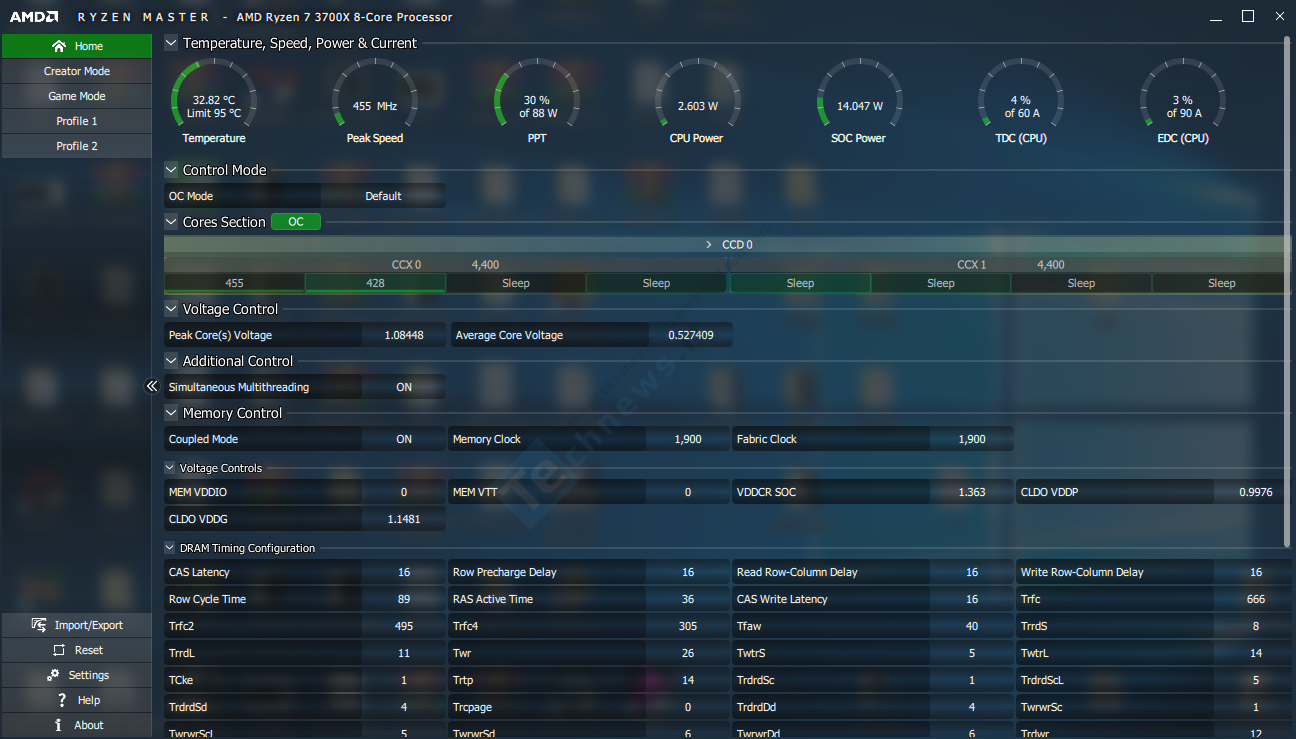The width and height of the screenshot is (1296, 739).
Task: Click Average Core Voltage value 0.527409
Action: tap(691, 335)
